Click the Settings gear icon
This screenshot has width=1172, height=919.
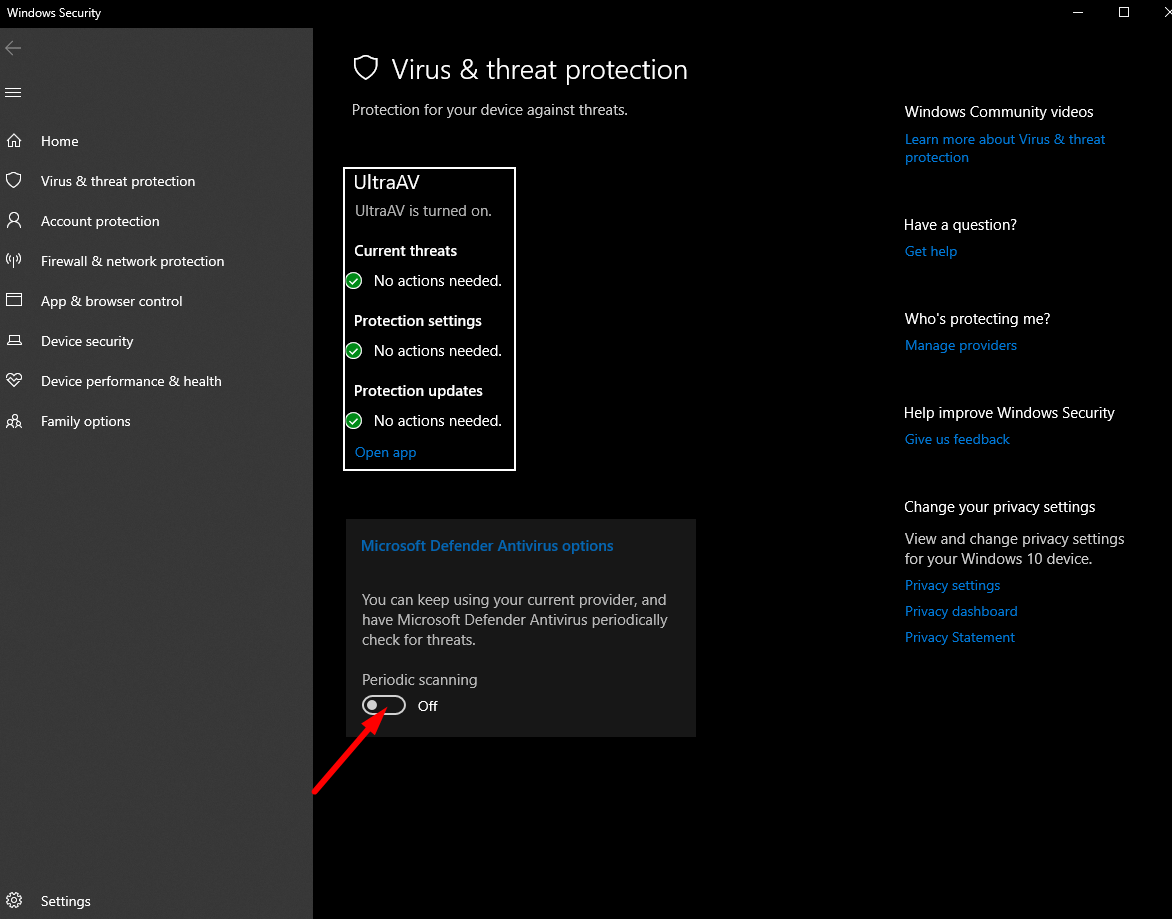tap(13, 900)
